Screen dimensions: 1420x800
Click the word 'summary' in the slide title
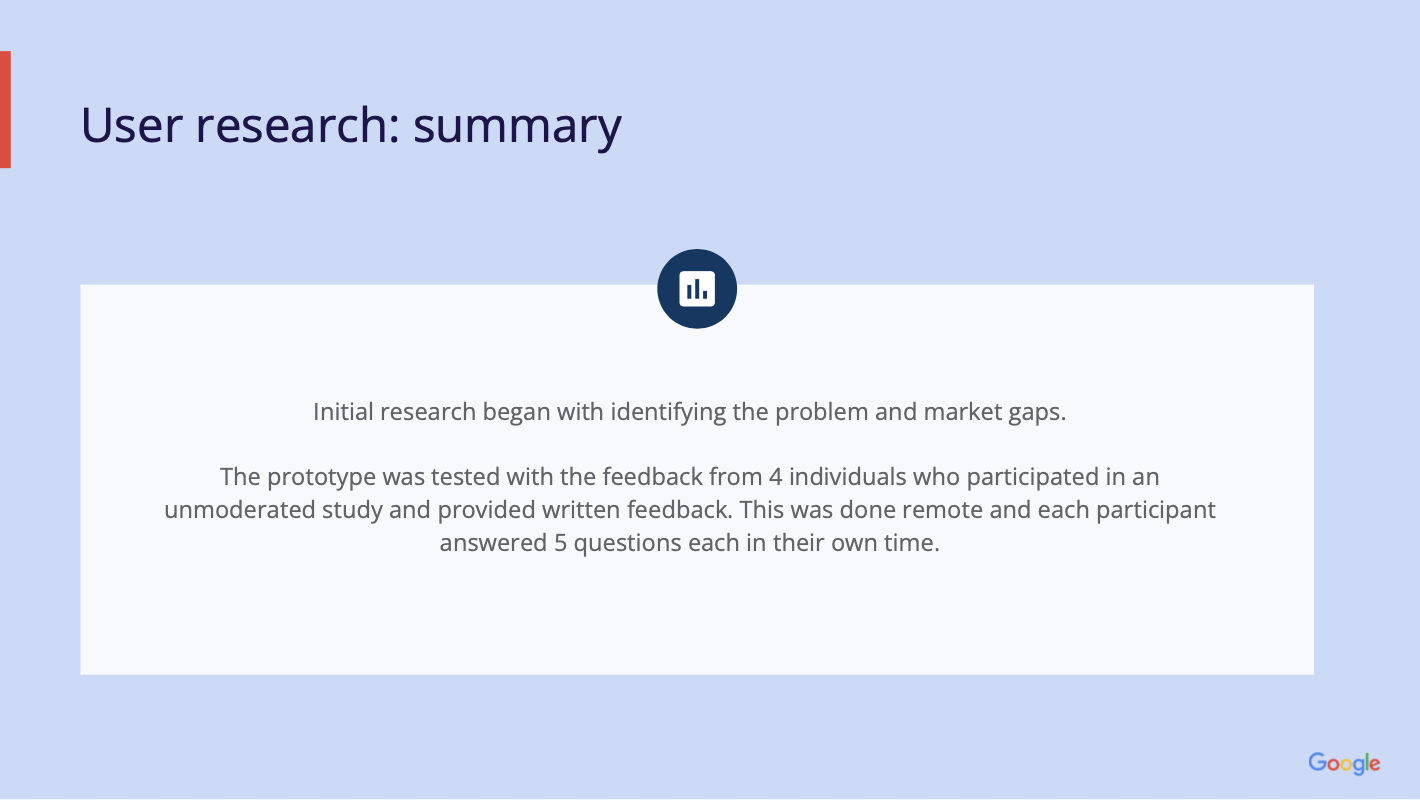(x=517, y=126)
